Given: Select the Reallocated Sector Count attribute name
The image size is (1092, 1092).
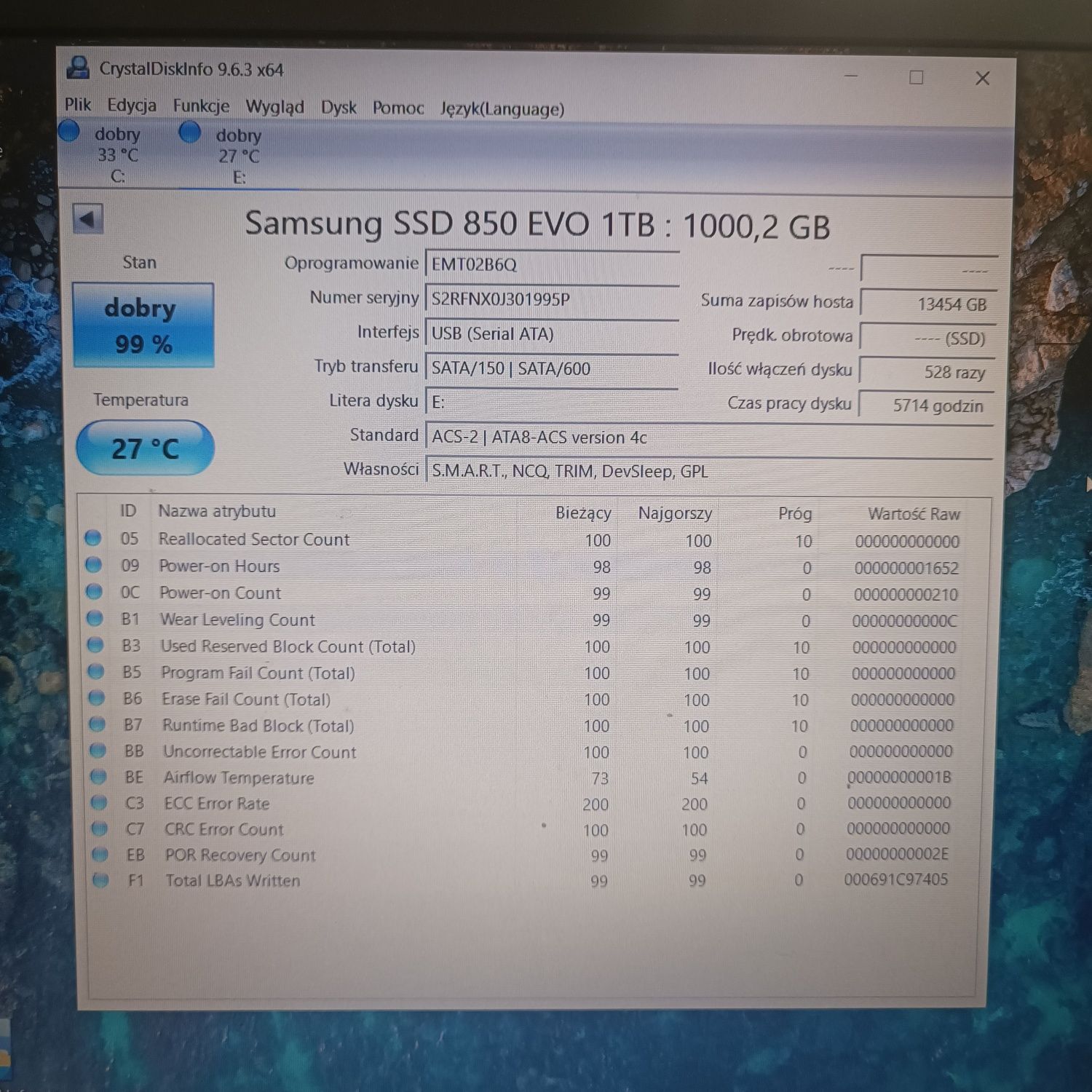Looking at the screenshot, I should 254,539.
